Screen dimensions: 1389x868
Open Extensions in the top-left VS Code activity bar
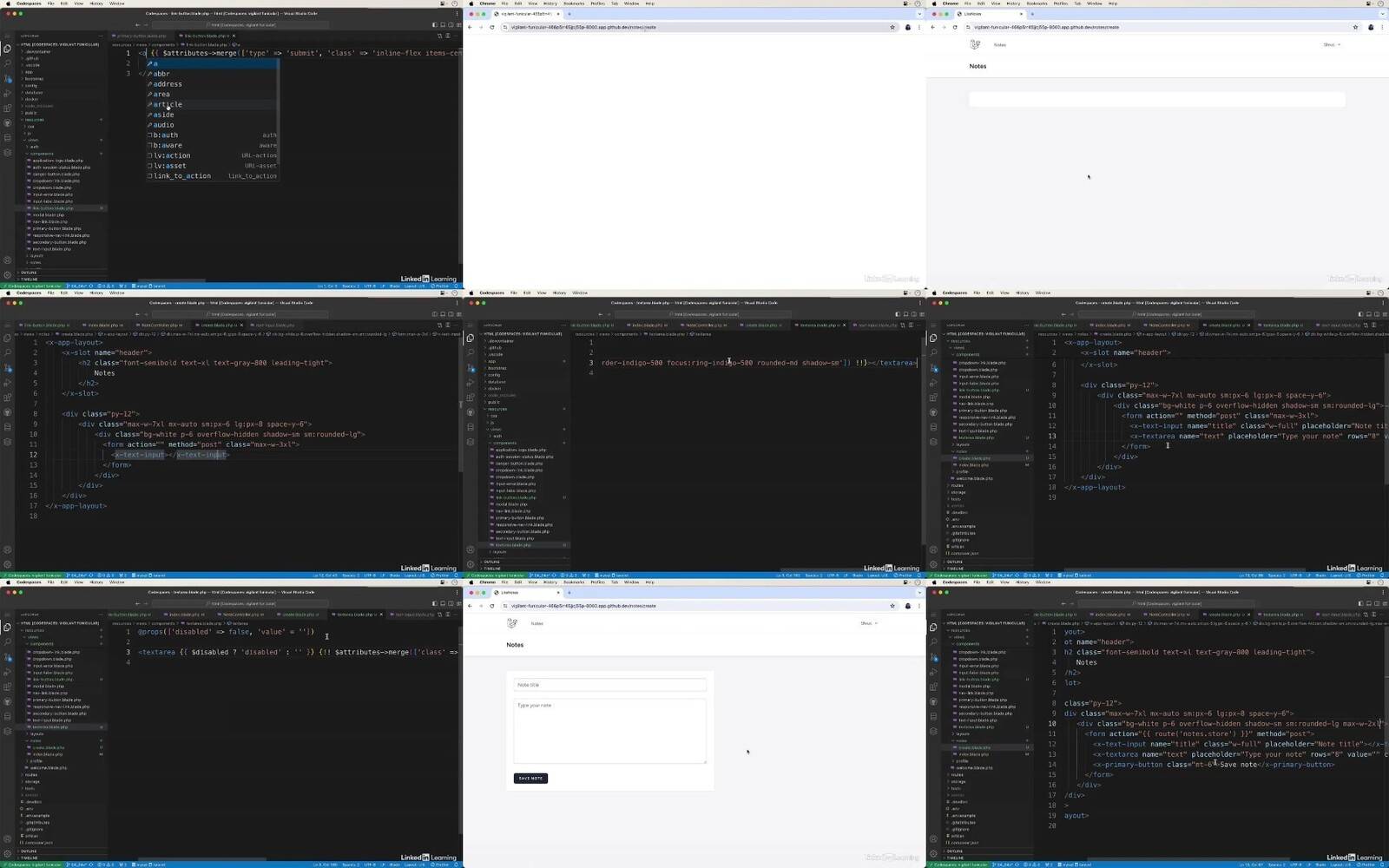click(7, 108)
